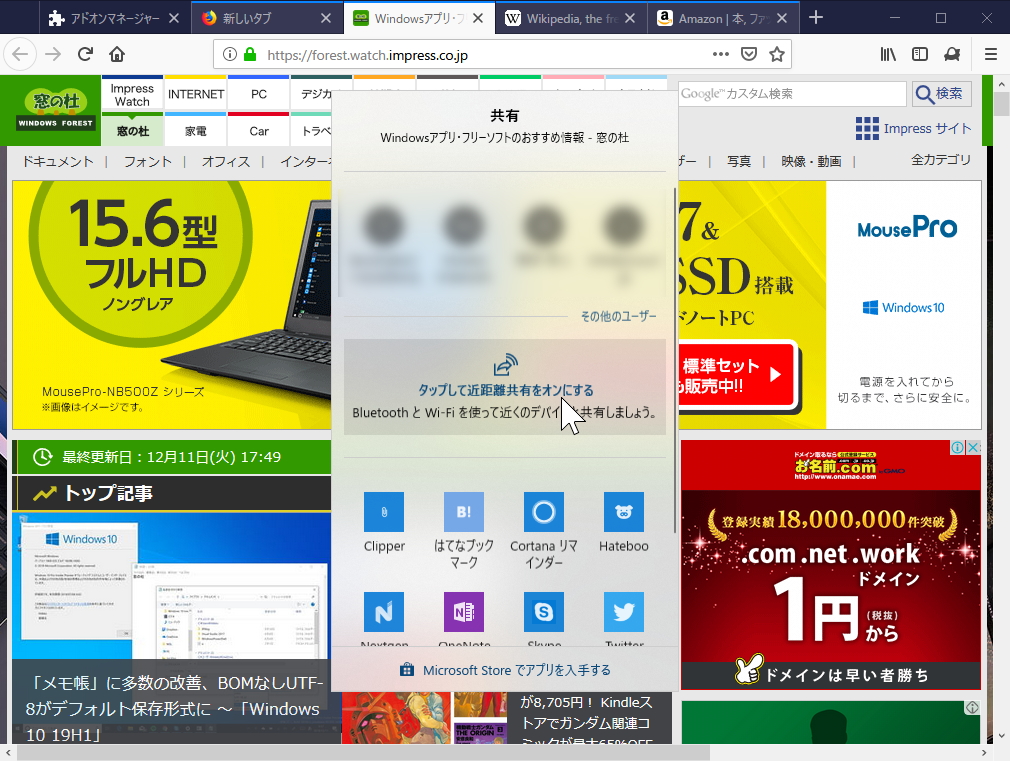
Task: Select the Nextgen share icon
Action: tap(384, 612)
